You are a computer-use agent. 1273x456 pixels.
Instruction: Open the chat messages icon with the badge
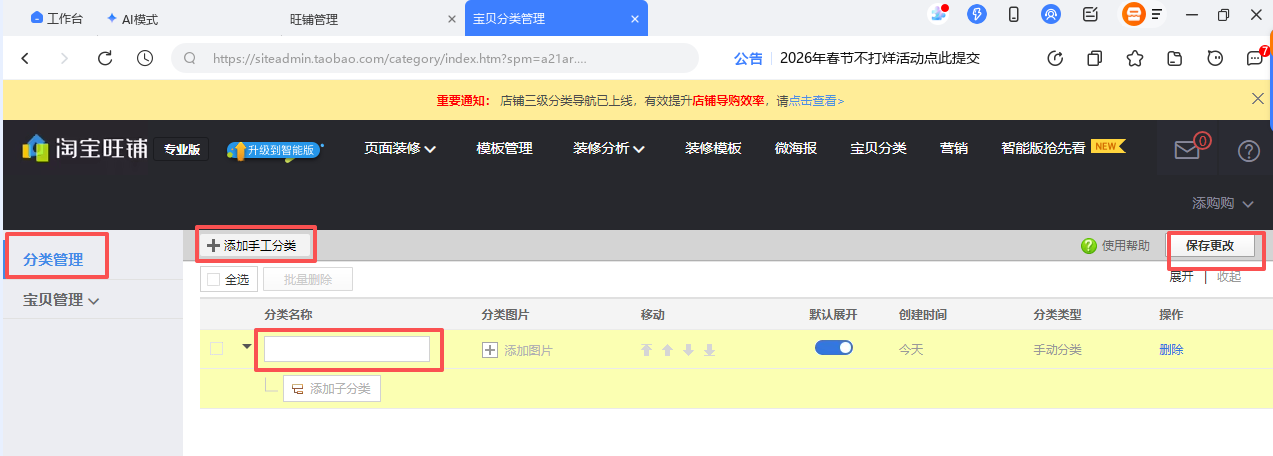pos(1254,58)
